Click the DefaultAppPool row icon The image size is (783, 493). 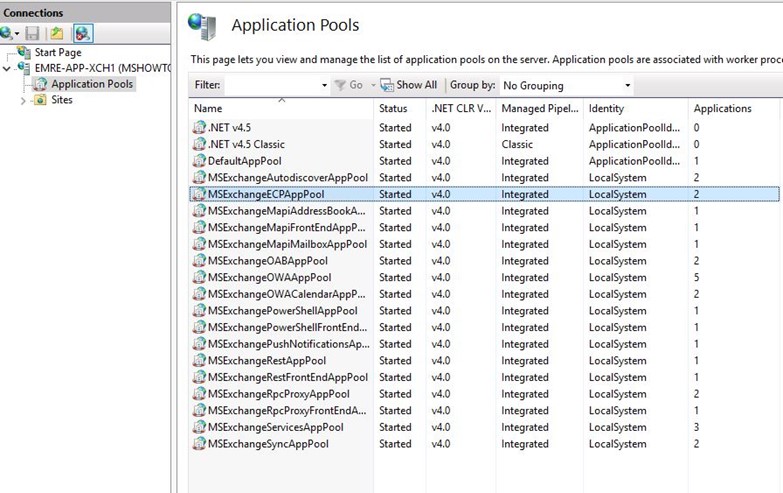199,161
